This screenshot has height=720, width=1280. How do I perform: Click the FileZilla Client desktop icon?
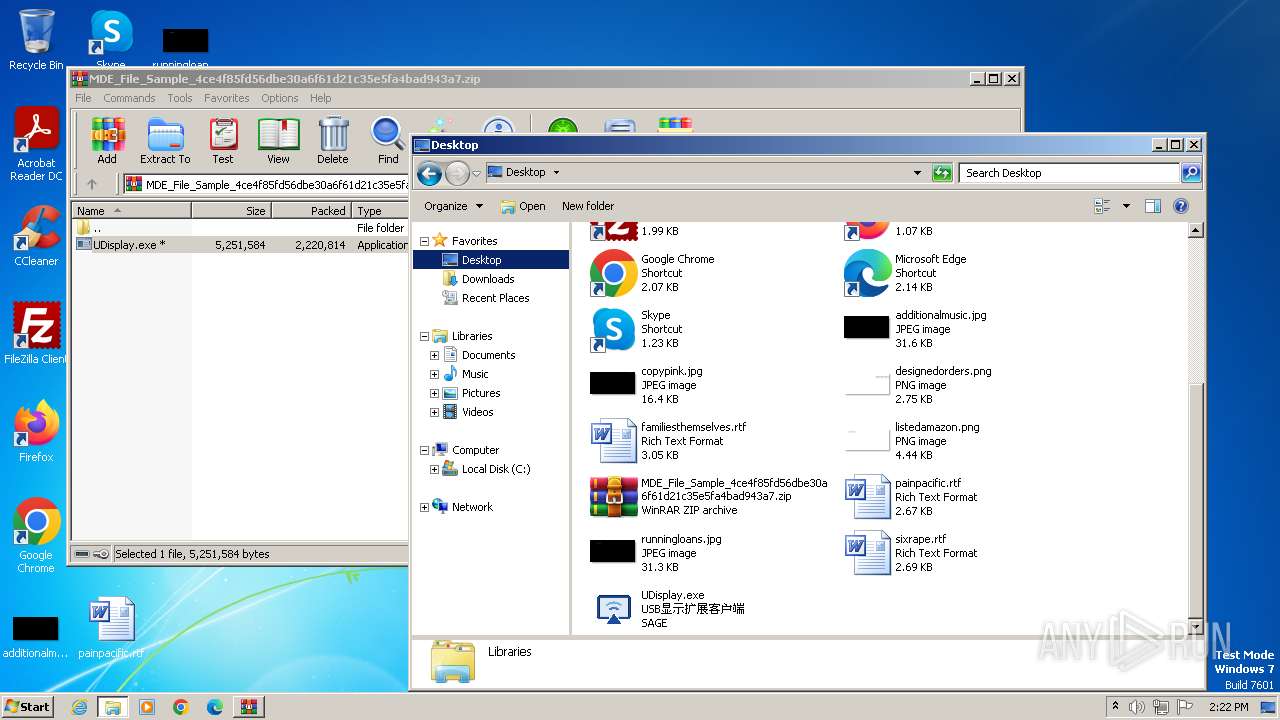(36, 333)
